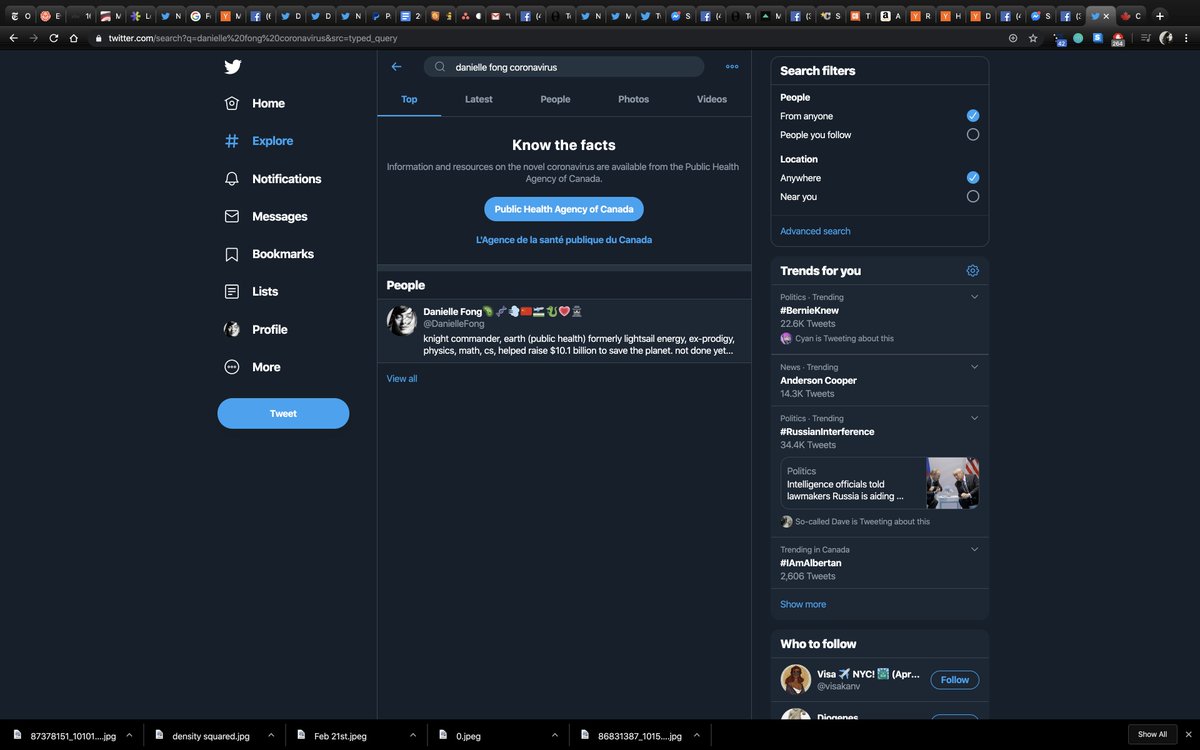
Task: Click the blue Tweet button
Action: [x=283, y=413]
